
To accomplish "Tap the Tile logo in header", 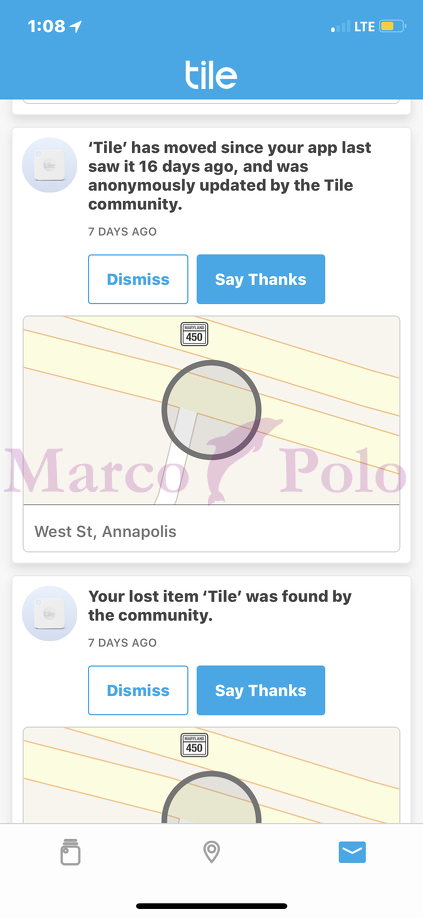I will pyautogui.click(x=211, y=75).
